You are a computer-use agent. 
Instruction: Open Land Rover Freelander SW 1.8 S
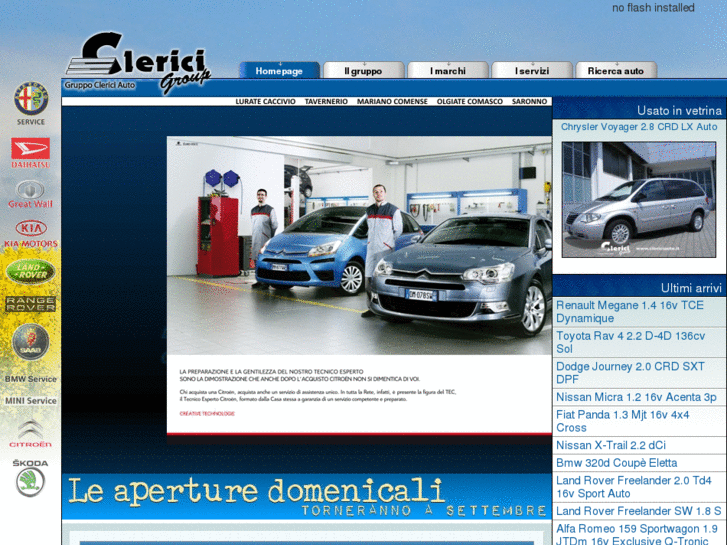click(x=638, y=511)
